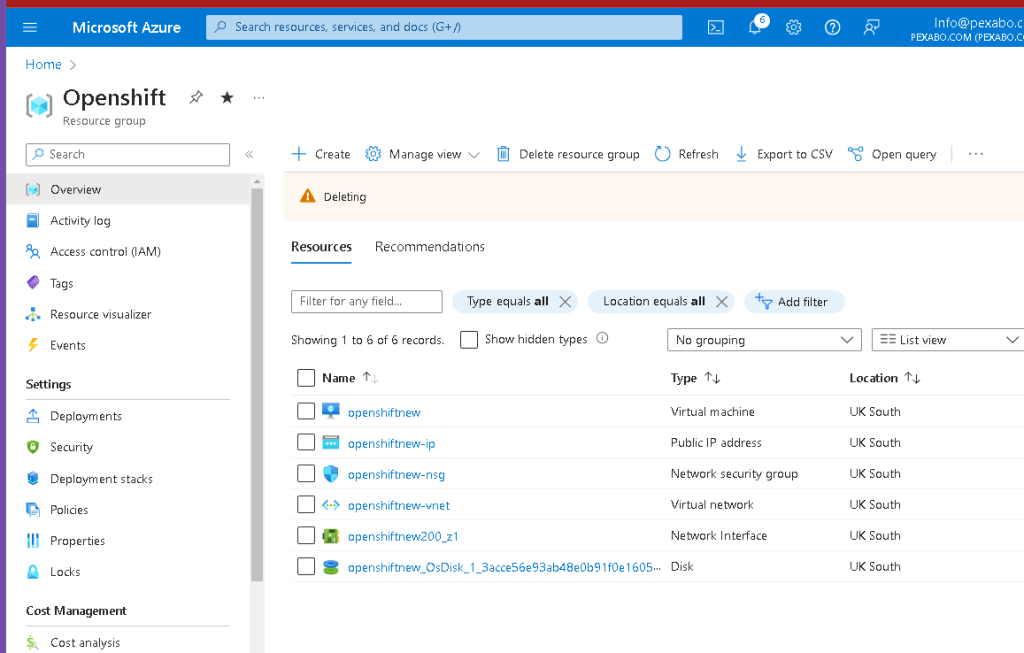The image size is (1024, 653).
Task: Click the OsDisk disk icon
Action: (331, 567)
